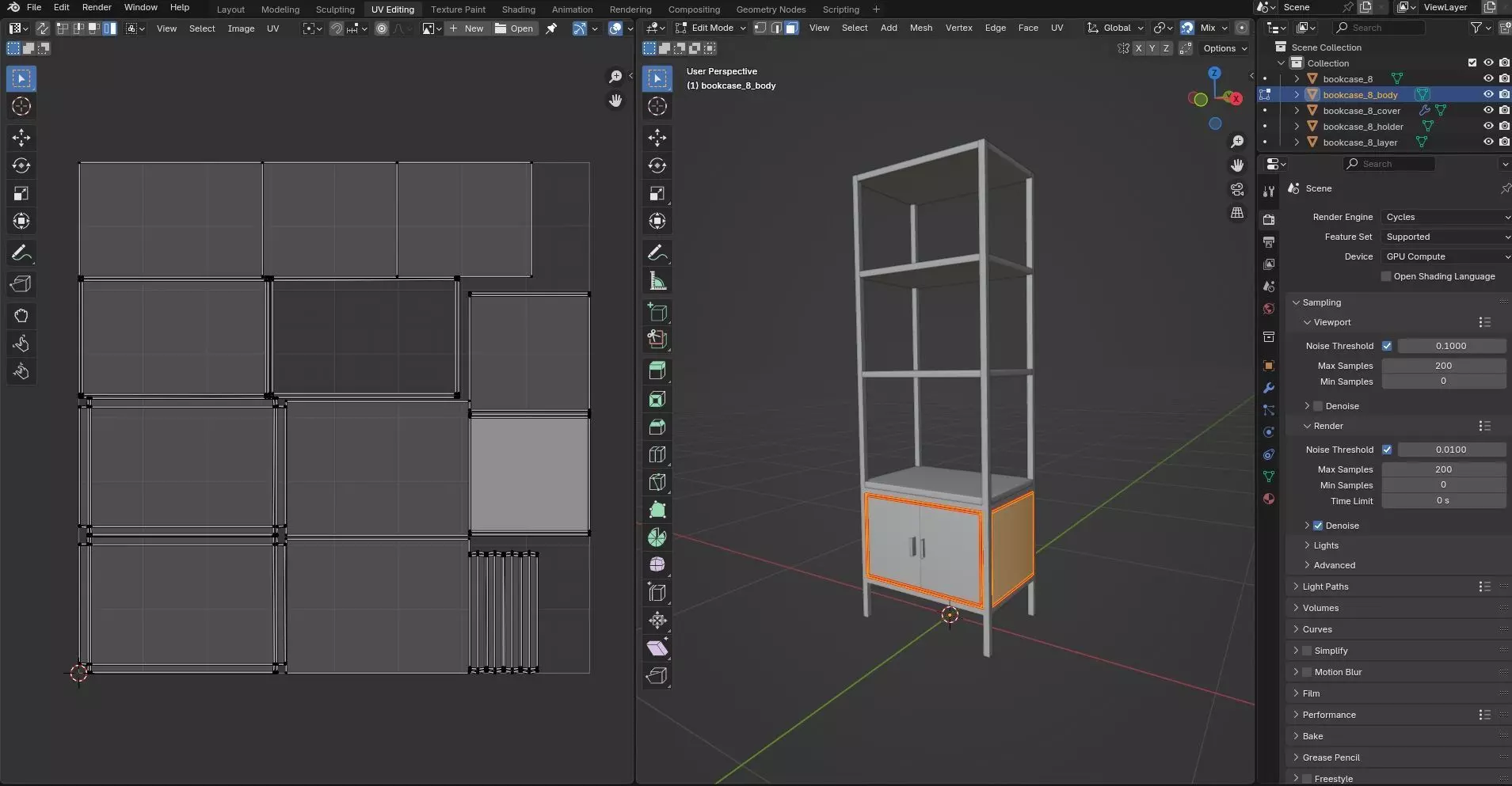This screenshot has height=786, width=1512.
Task: Expand the Light Paths panel
Action: tap(1325, 587)
